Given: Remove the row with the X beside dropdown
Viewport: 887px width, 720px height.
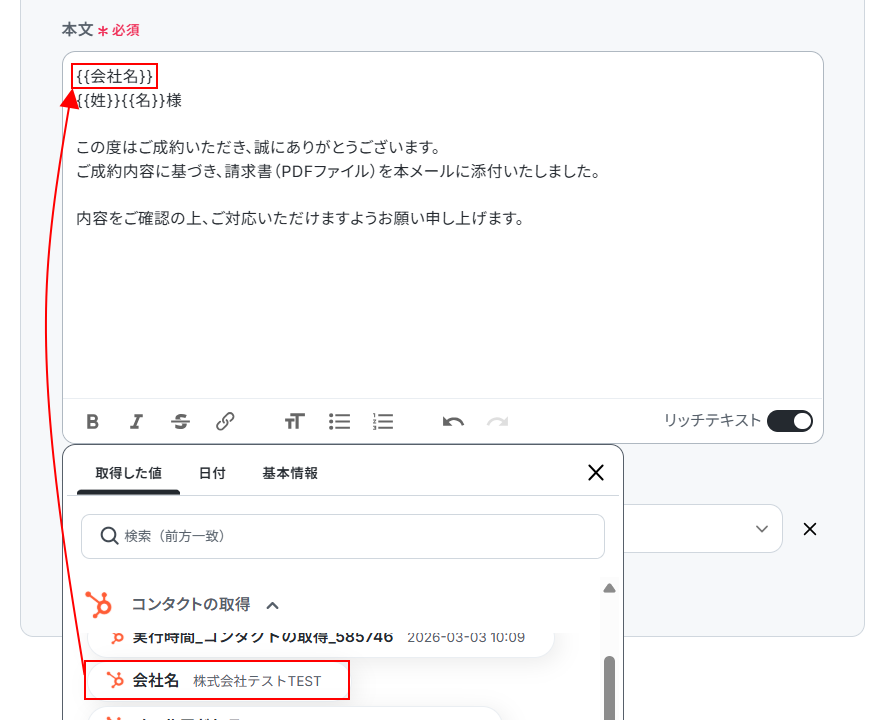Looking at the screenshot, I should click(x=810, y=529).
